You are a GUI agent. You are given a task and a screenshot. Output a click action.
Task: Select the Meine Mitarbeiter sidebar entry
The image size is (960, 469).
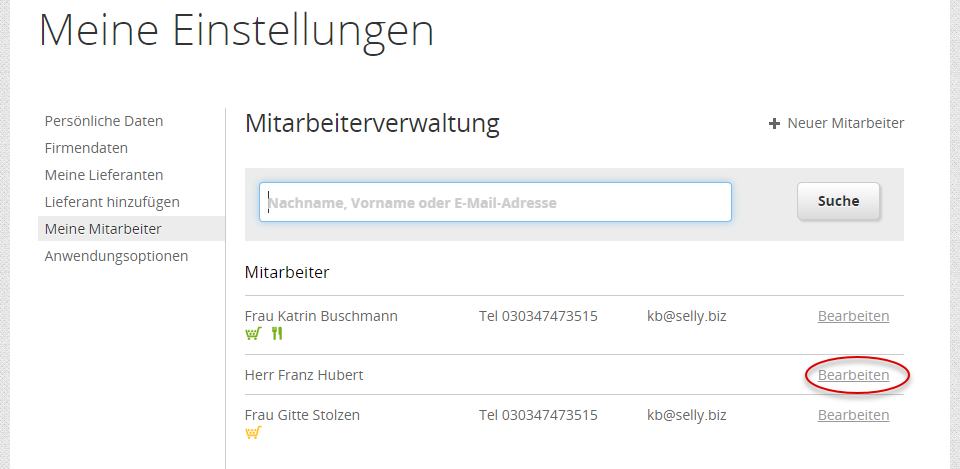coord(103,229)
